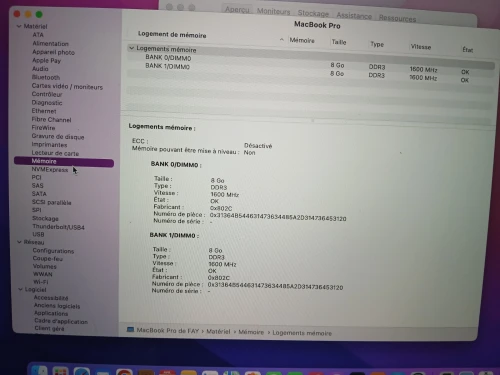Select SCSI parallèle entry
This screenshot has height=375, width=500.
point(51,202)
